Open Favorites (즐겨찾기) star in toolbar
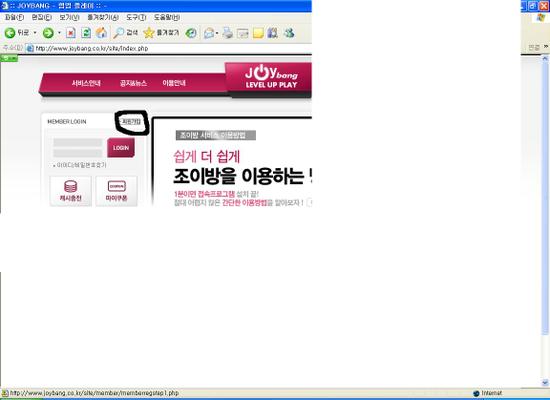This screenshot has width=550, height=400. pyautogui.click(x=161, y=33)
